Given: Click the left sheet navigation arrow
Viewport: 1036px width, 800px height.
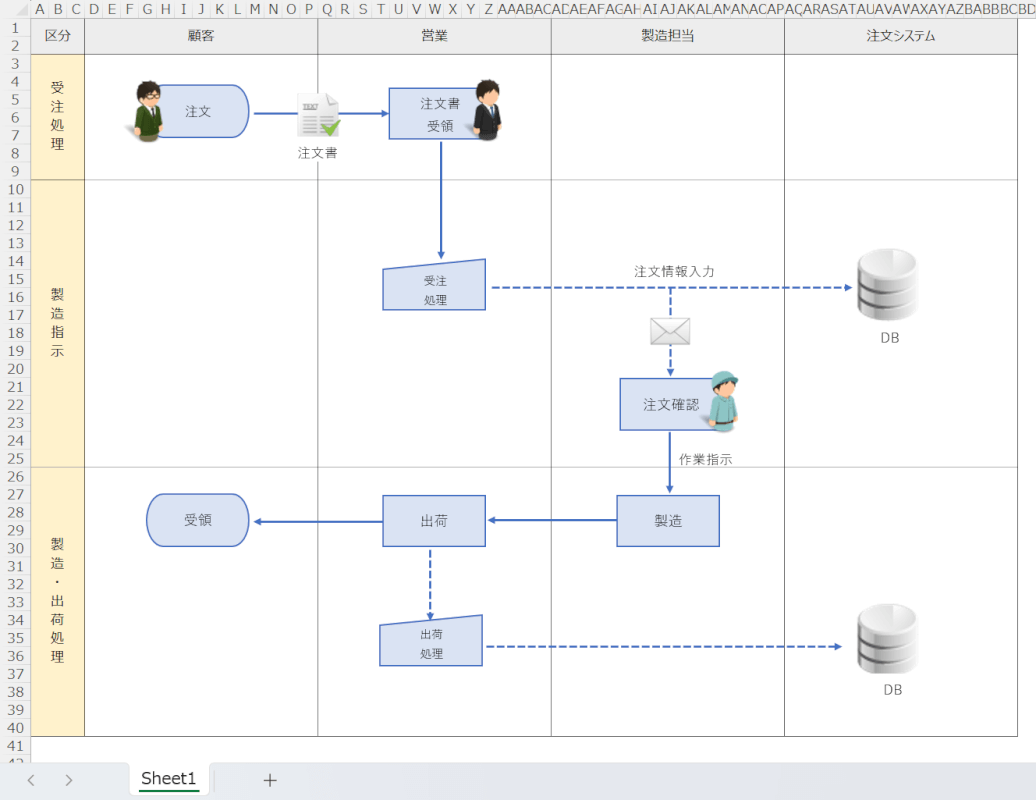Looking at the screenshot, I should [x=30, y=780].
